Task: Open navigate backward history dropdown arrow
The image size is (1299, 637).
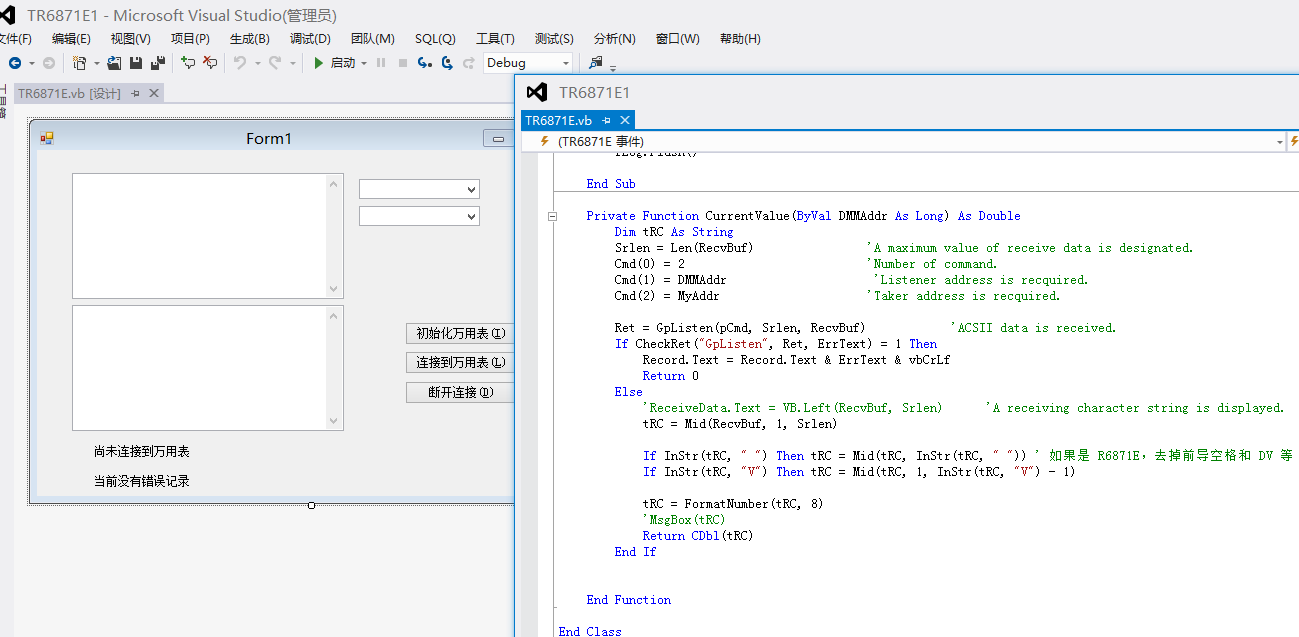Action: pyautogui.click(x=31, y=63)
